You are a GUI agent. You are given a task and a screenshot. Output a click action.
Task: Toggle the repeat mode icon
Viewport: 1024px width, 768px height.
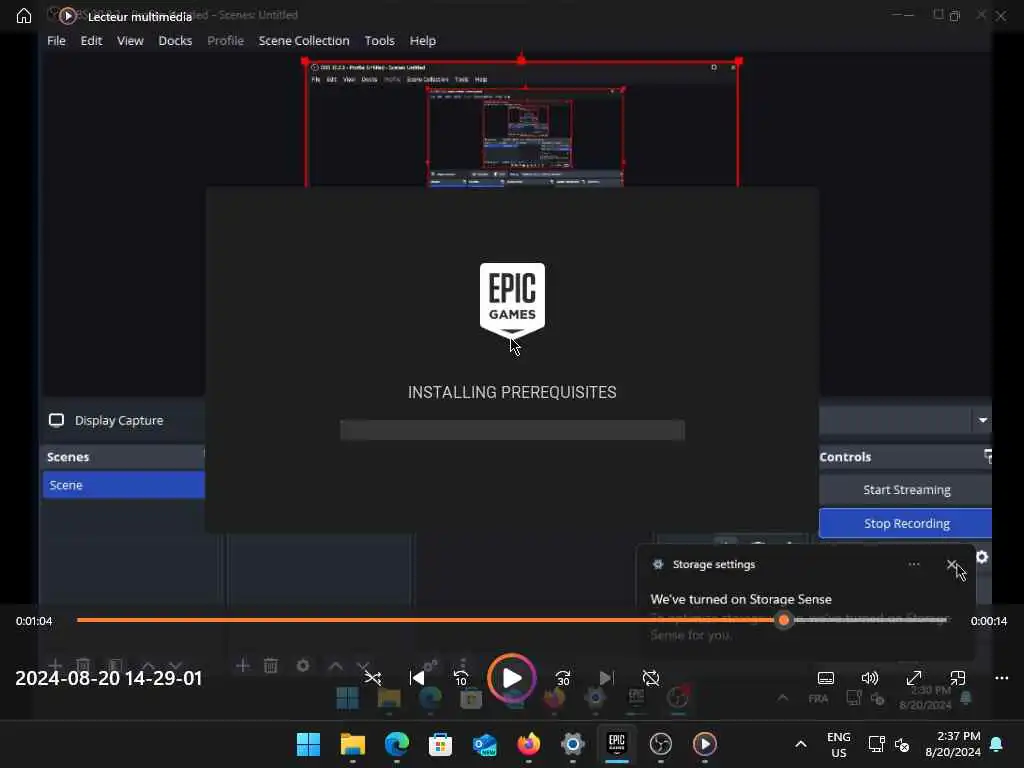tap(651, 678)
